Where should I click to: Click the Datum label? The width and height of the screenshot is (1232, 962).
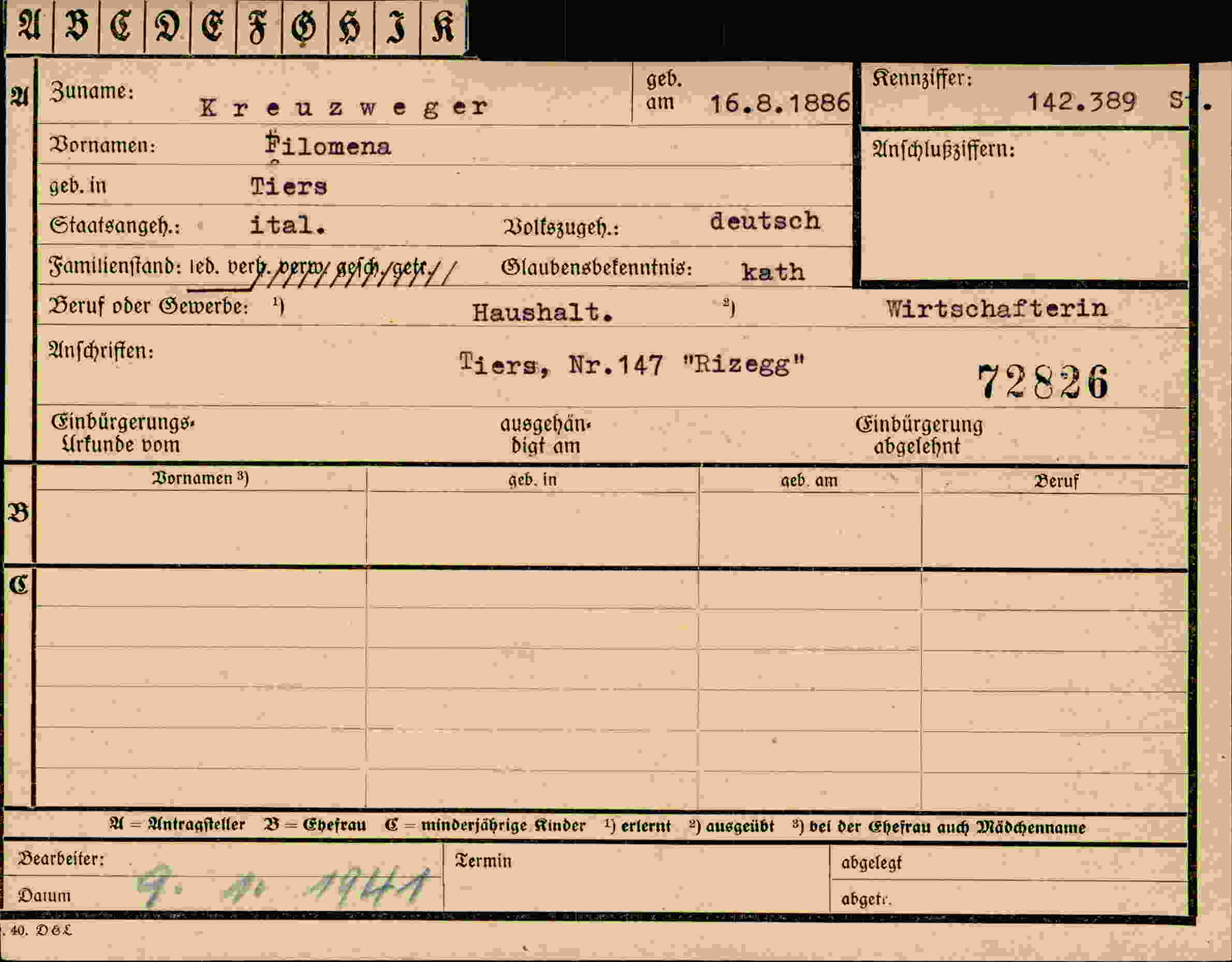[x=44, y=895]
